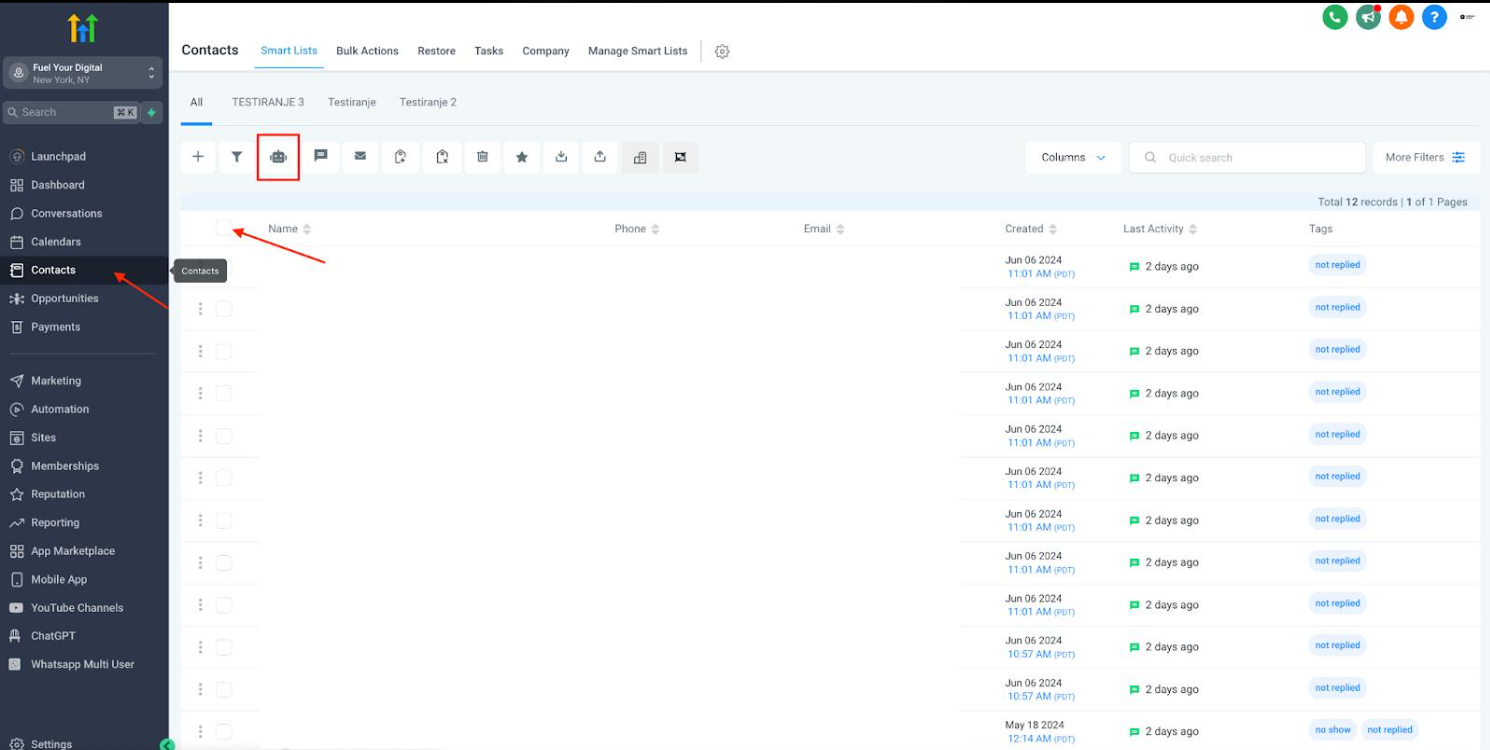This screenshot has width=1490, height=750.
Task: Click the robot automation icon in the toolbar
Action: pyautogui.click(x=278, y=157)
